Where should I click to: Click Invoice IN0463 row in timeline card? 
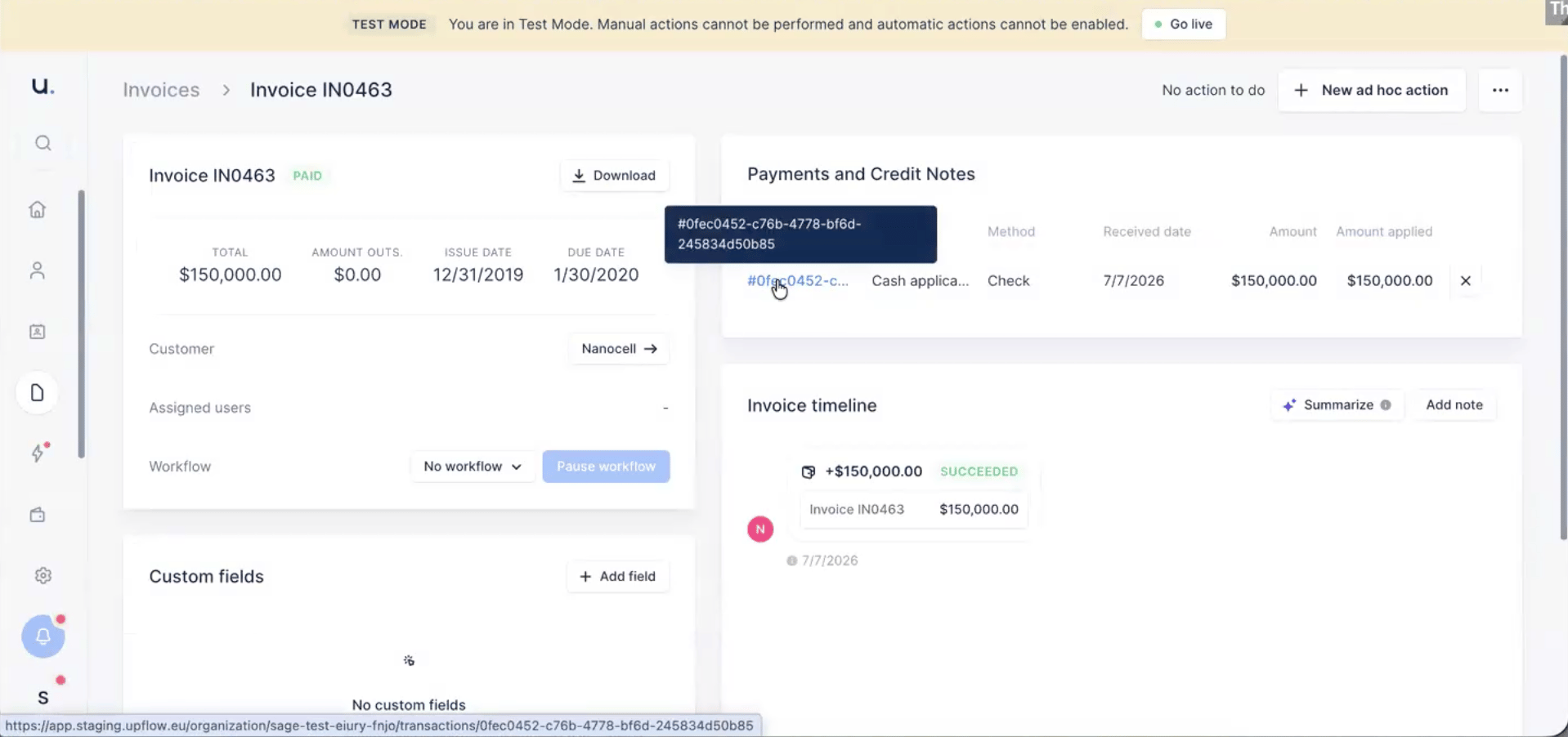point(914,509)
